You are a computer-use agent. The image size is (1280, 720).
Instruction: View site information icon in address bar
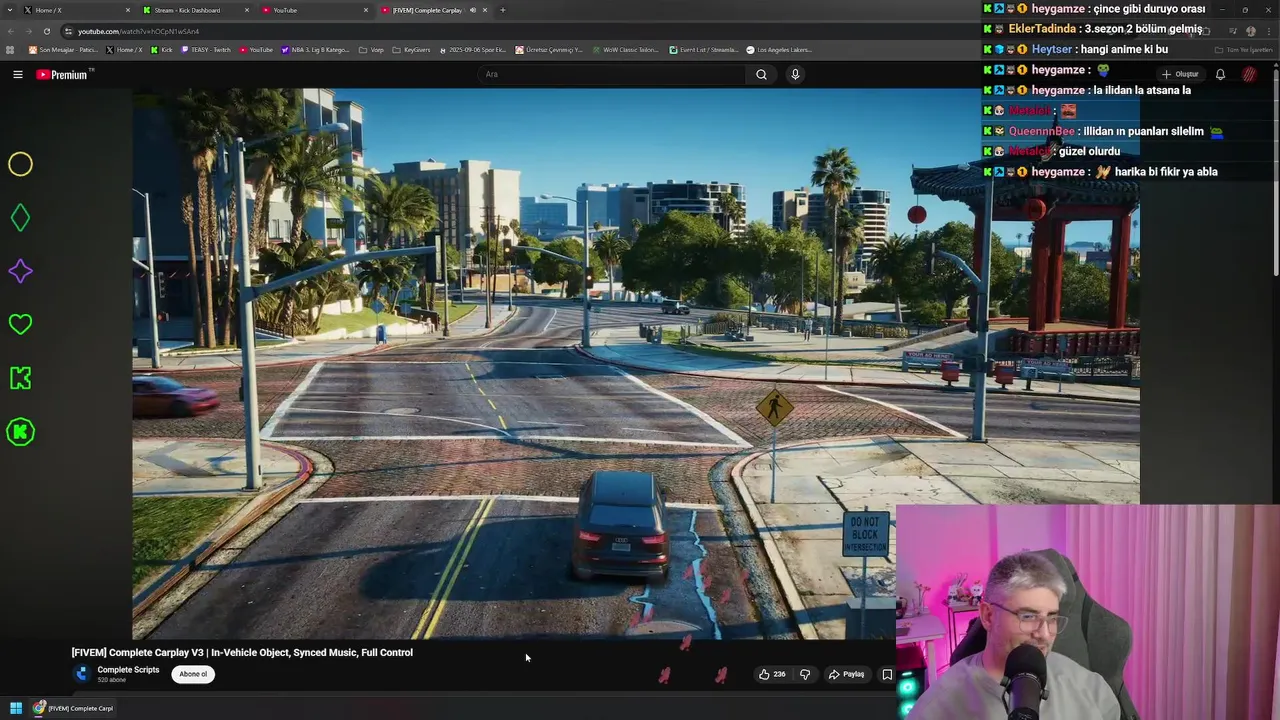[x=68, y=31]
